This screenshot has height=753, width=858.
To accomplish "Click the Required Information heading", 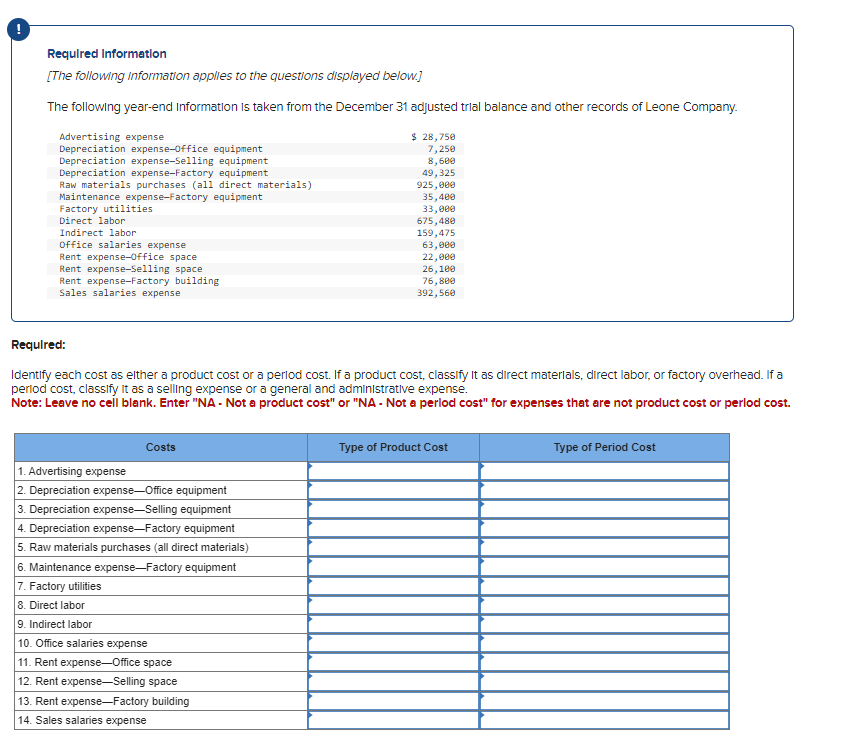I will (107, 54).
